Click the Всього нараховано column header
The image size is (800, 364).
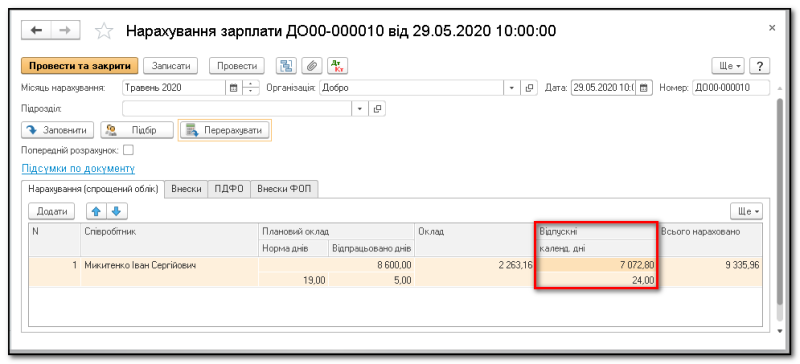click(710, 239)
